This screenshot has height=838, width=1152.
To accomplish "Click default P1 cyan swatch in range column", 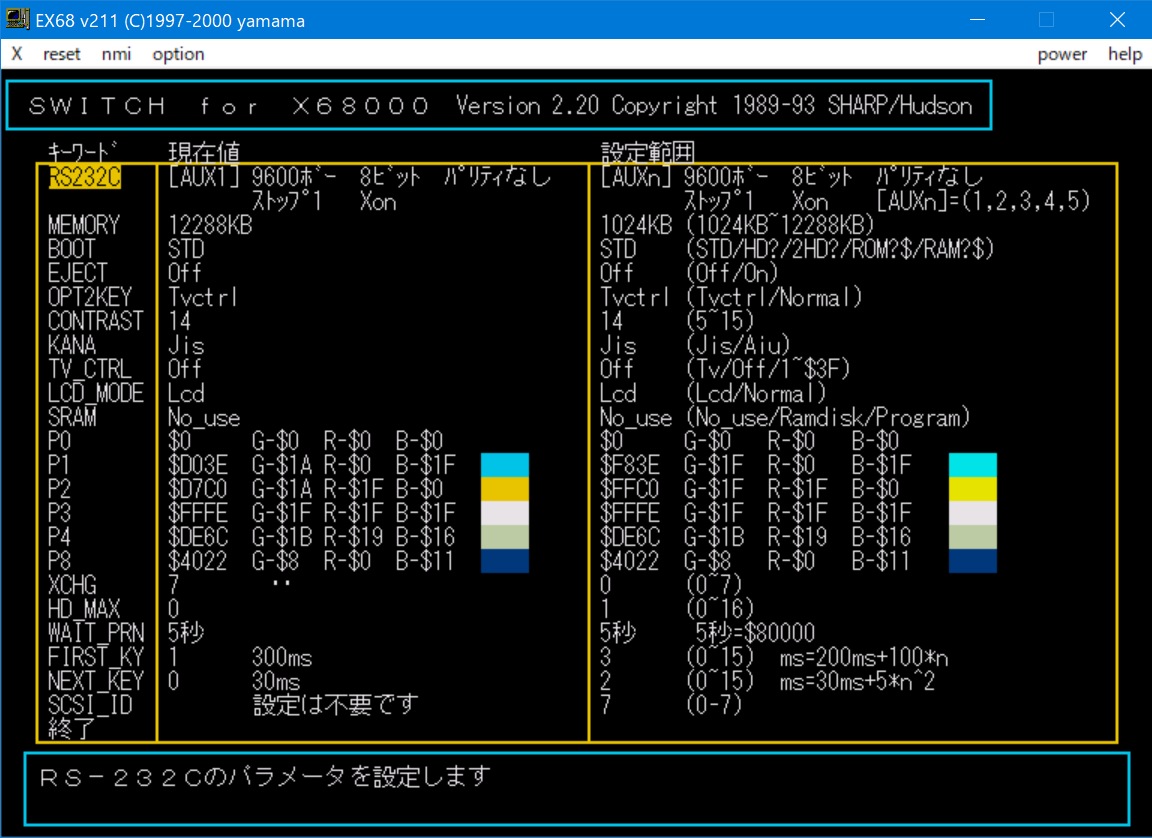I will click(973, 466).
